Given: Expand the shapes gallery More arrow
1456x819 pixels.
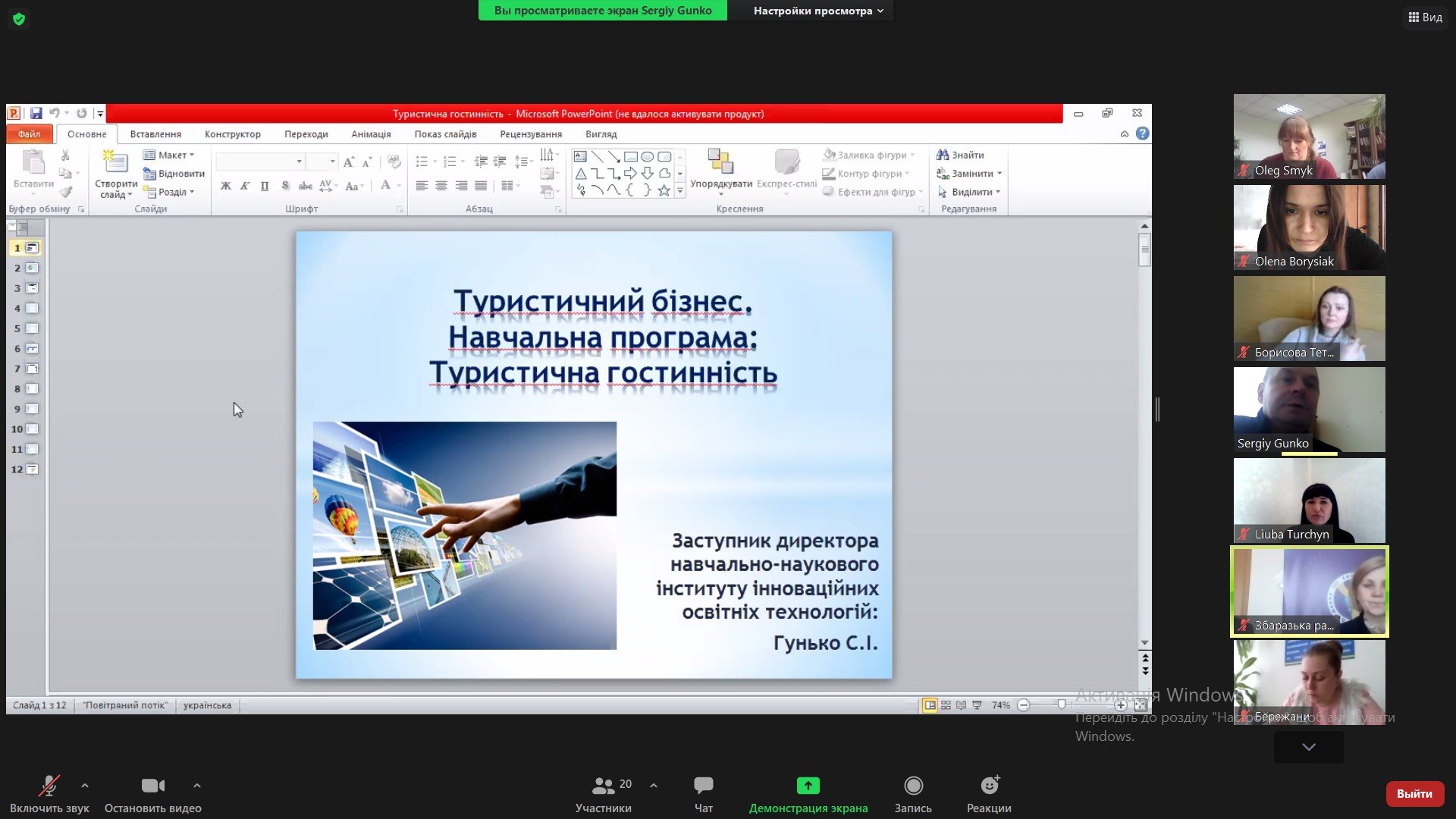Looking at the screenshot, I should [x=680, y=191].
